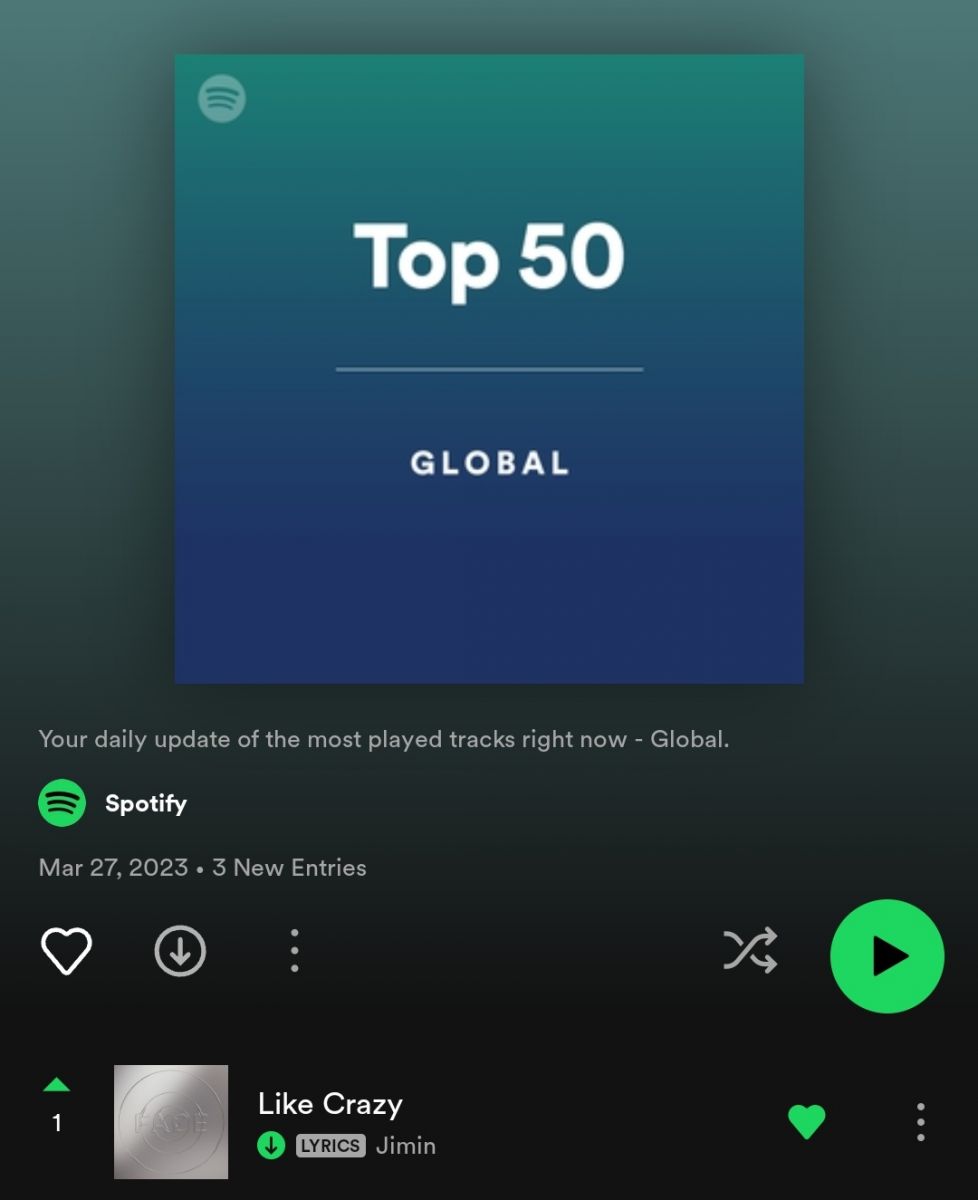Open the Jimin artist name

point(406,1146)
